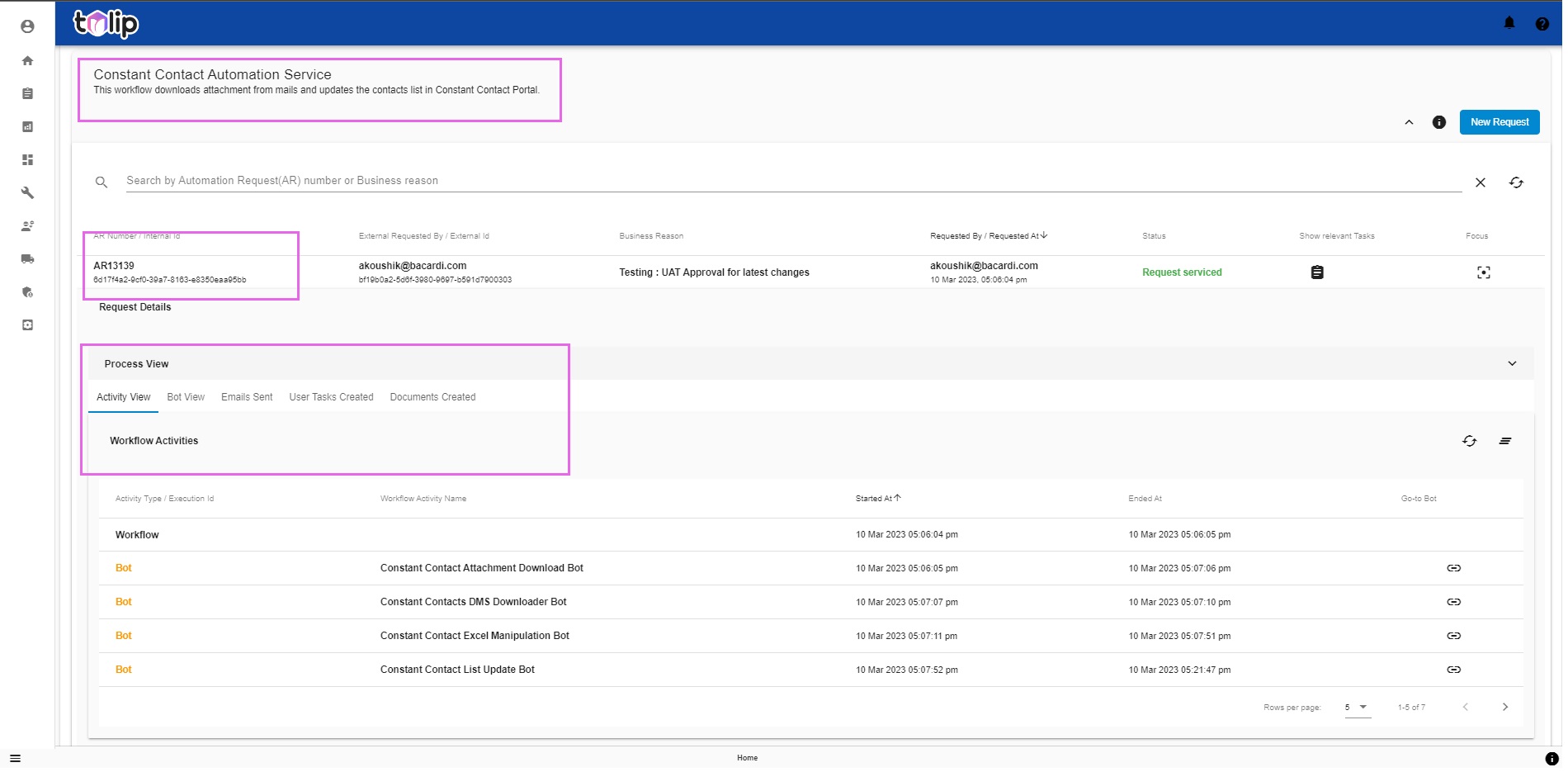Refresh the workflow activities
The height and width of the screenshot is (772, 1568).
1469,441
